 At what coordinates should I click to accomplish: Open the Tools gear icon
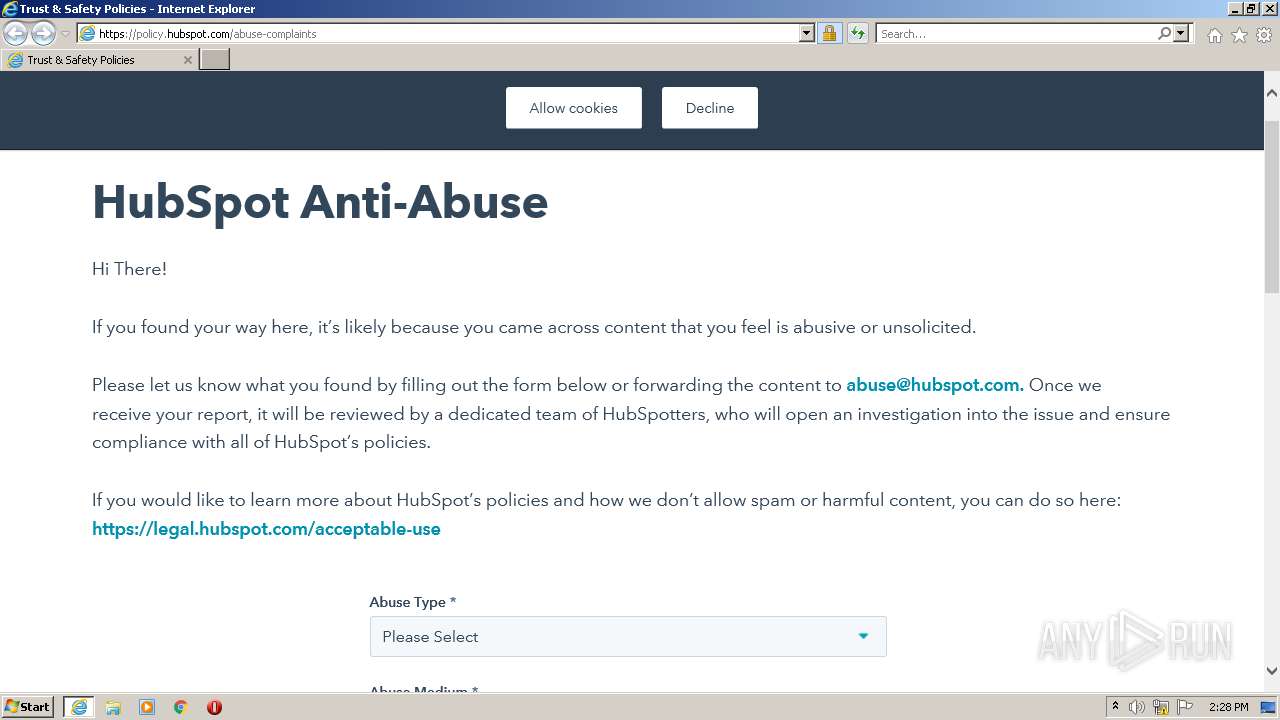(1264, 35)
